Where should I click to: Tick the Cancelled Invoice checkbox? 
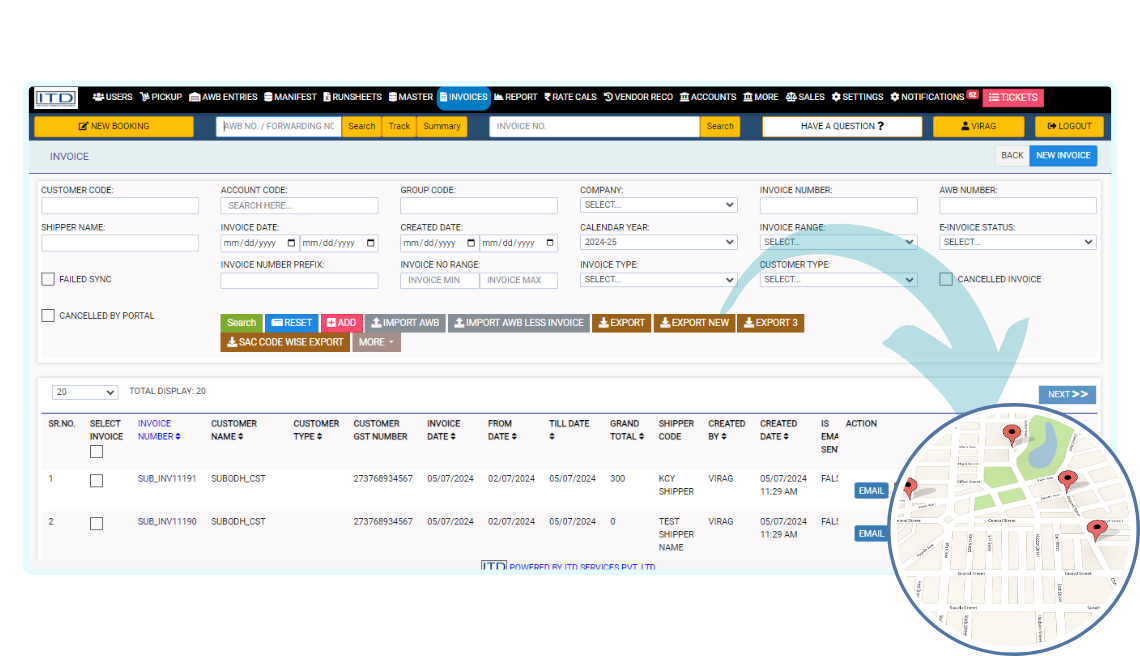[946, 279]
